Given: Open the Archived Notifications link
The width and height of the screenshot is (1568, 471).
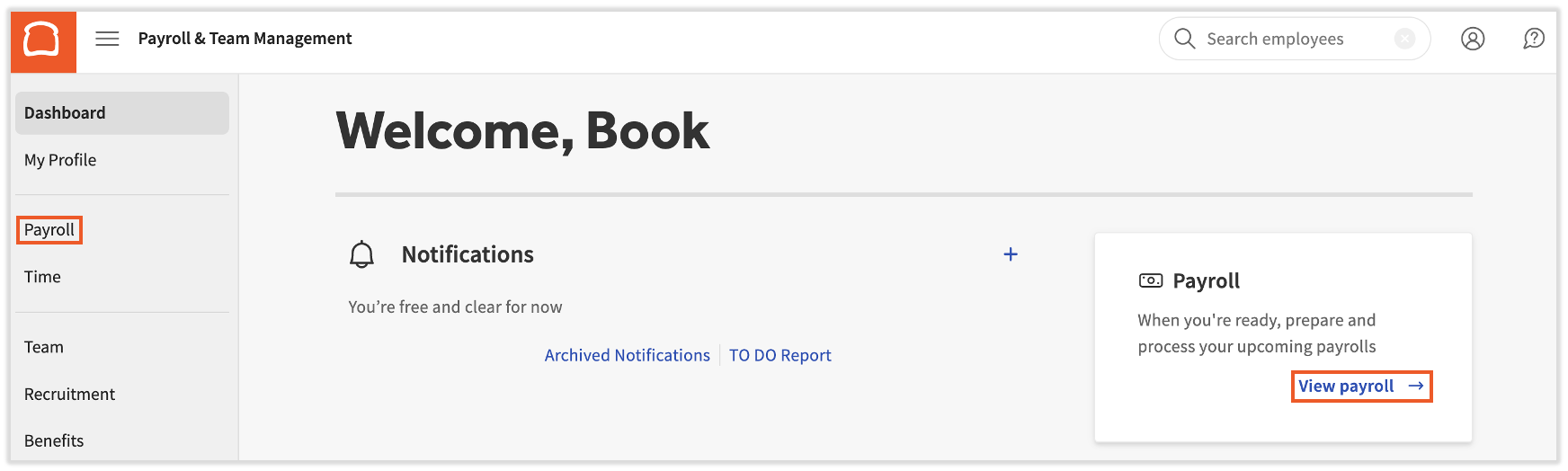Looking at the screenshot, I should tap(627, 355).
